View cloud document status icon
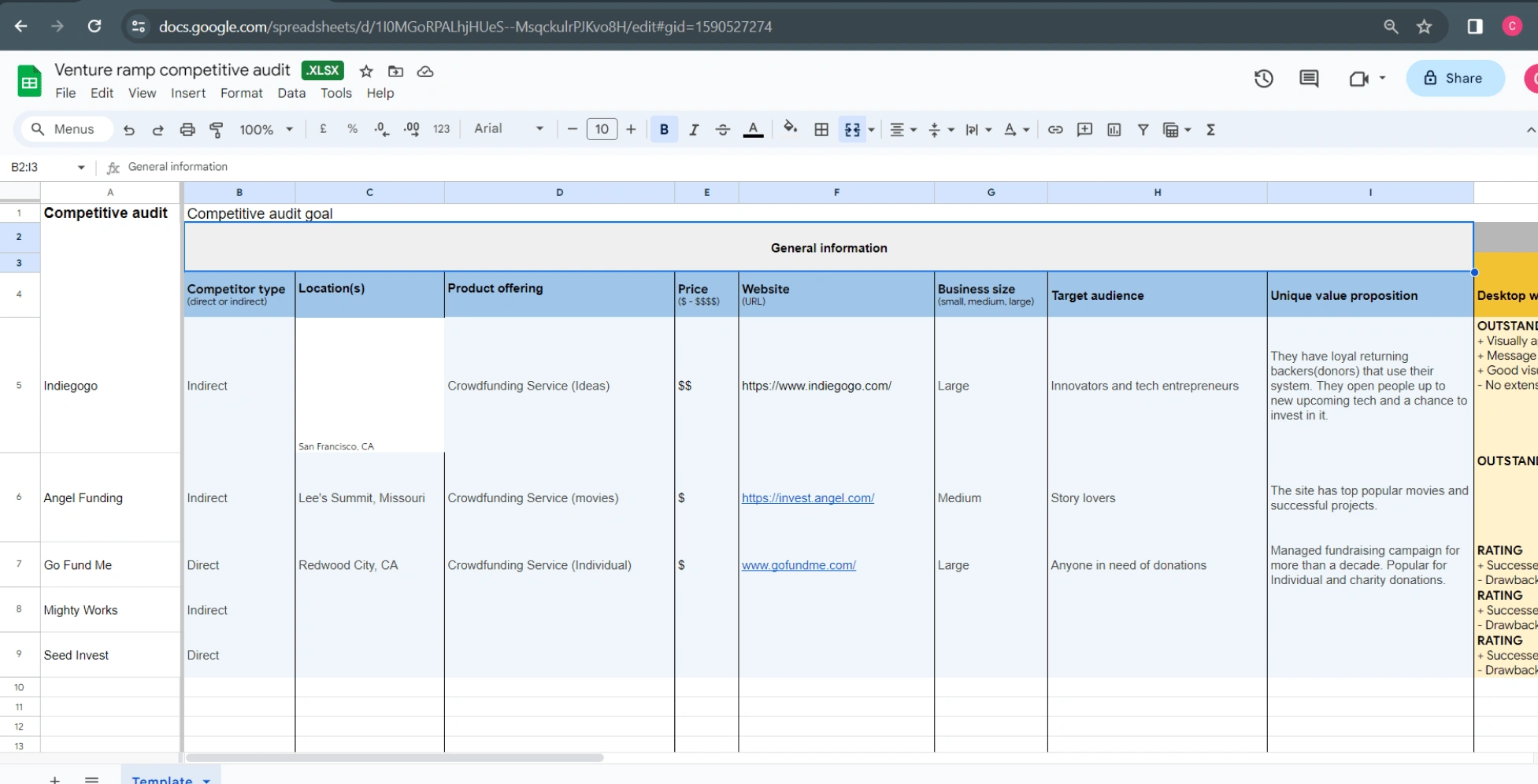This screenshot has width=1538, height=784. (425, 72)
